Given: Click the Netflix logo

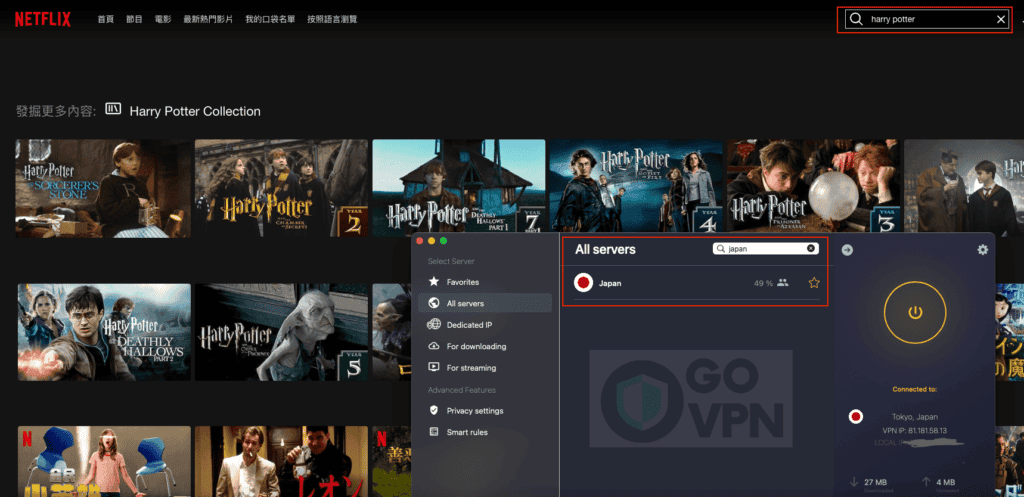Looking at the screenshot, I should pos(42,20).
